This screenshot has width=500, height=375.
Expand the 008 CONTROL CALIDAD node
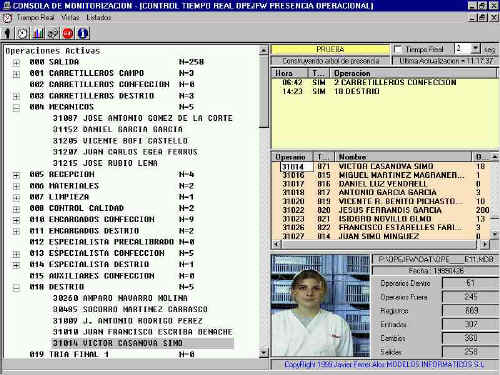pos(16,209)
